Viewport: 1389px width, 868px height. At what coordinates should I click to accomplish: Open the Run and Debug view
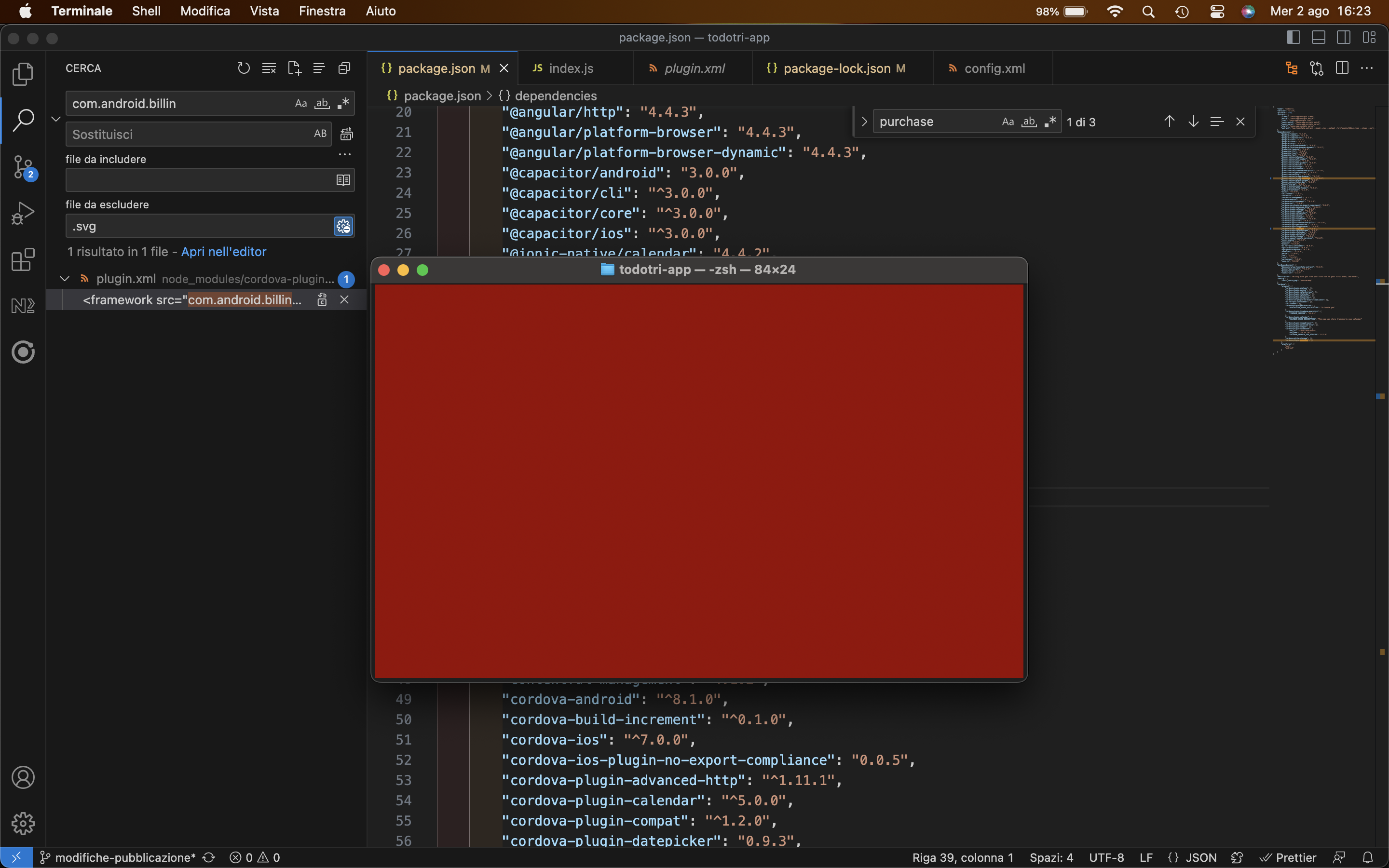(23, 213)
